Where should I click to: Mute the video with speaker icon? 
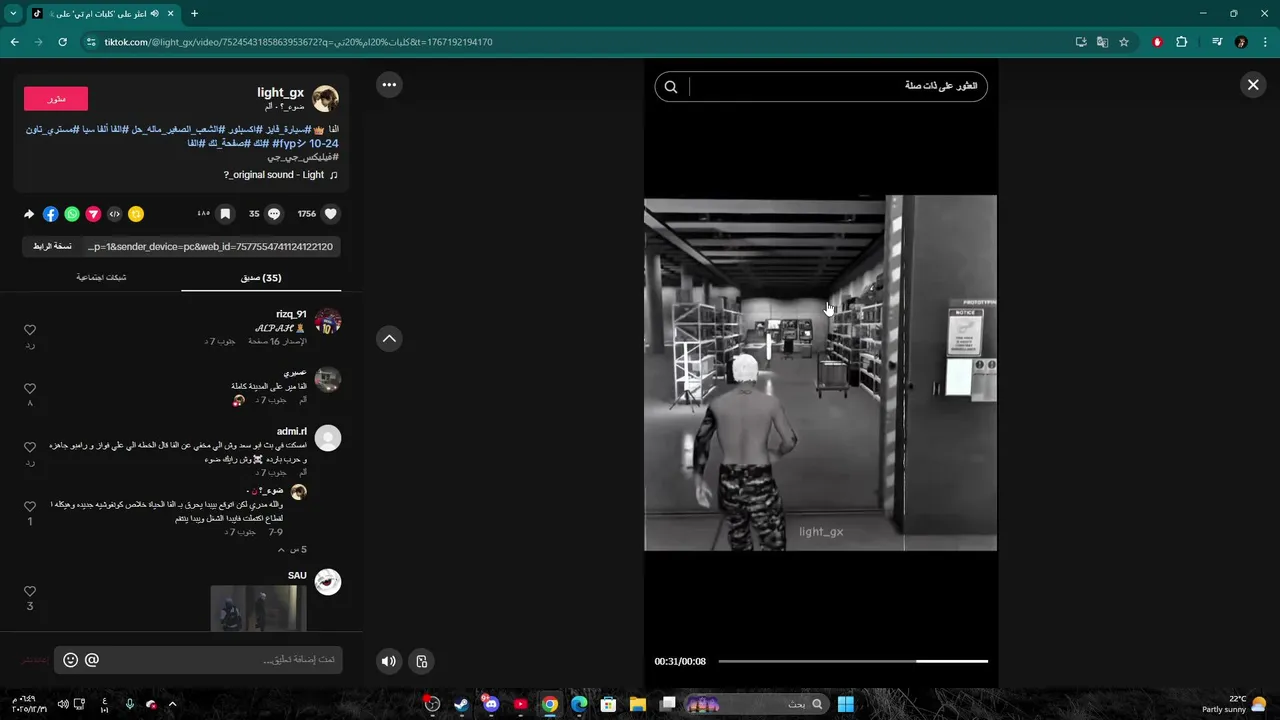click(388, 661)
